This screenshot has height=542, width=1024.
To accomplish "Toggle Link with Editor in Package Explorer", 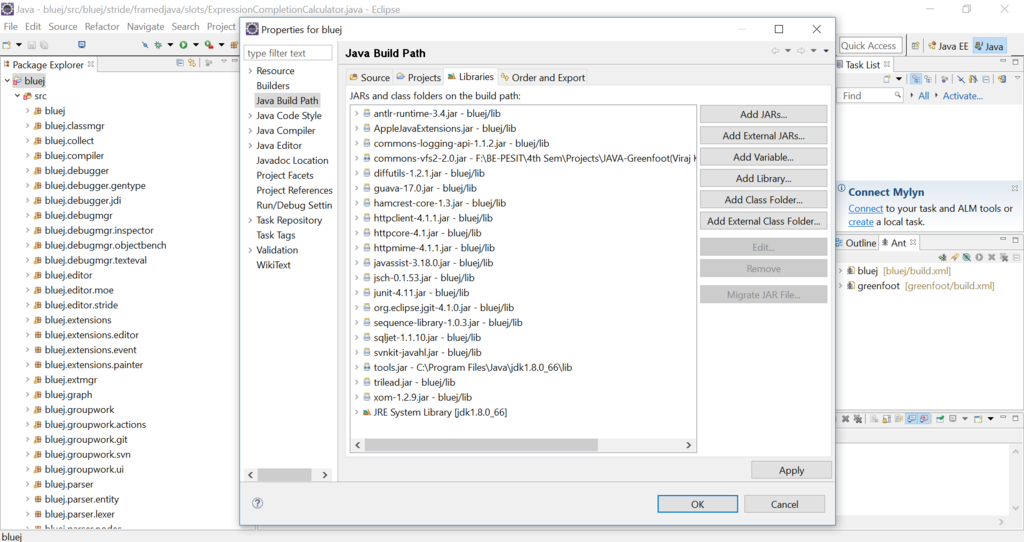I will coord(192,63).
